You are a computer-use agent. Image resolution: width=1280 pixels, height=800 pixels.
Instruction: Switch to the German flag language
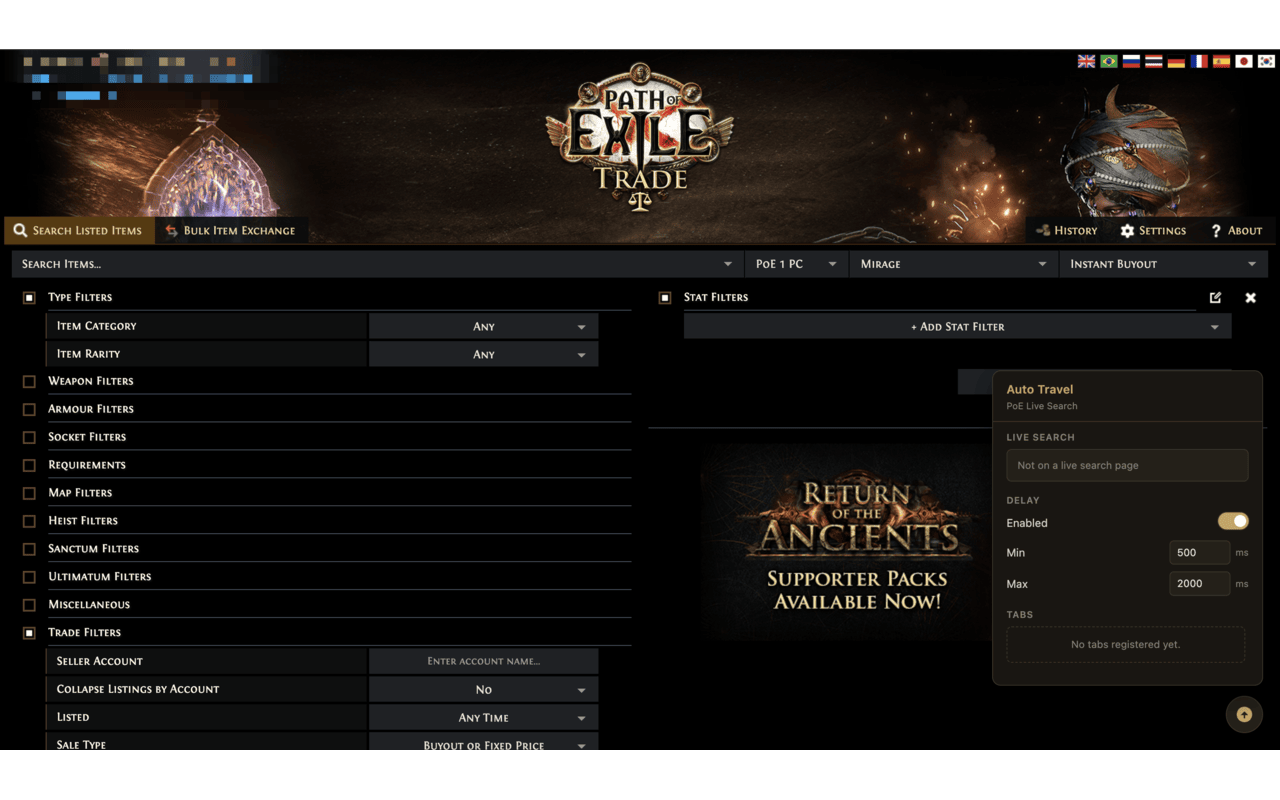(1176, 61)
